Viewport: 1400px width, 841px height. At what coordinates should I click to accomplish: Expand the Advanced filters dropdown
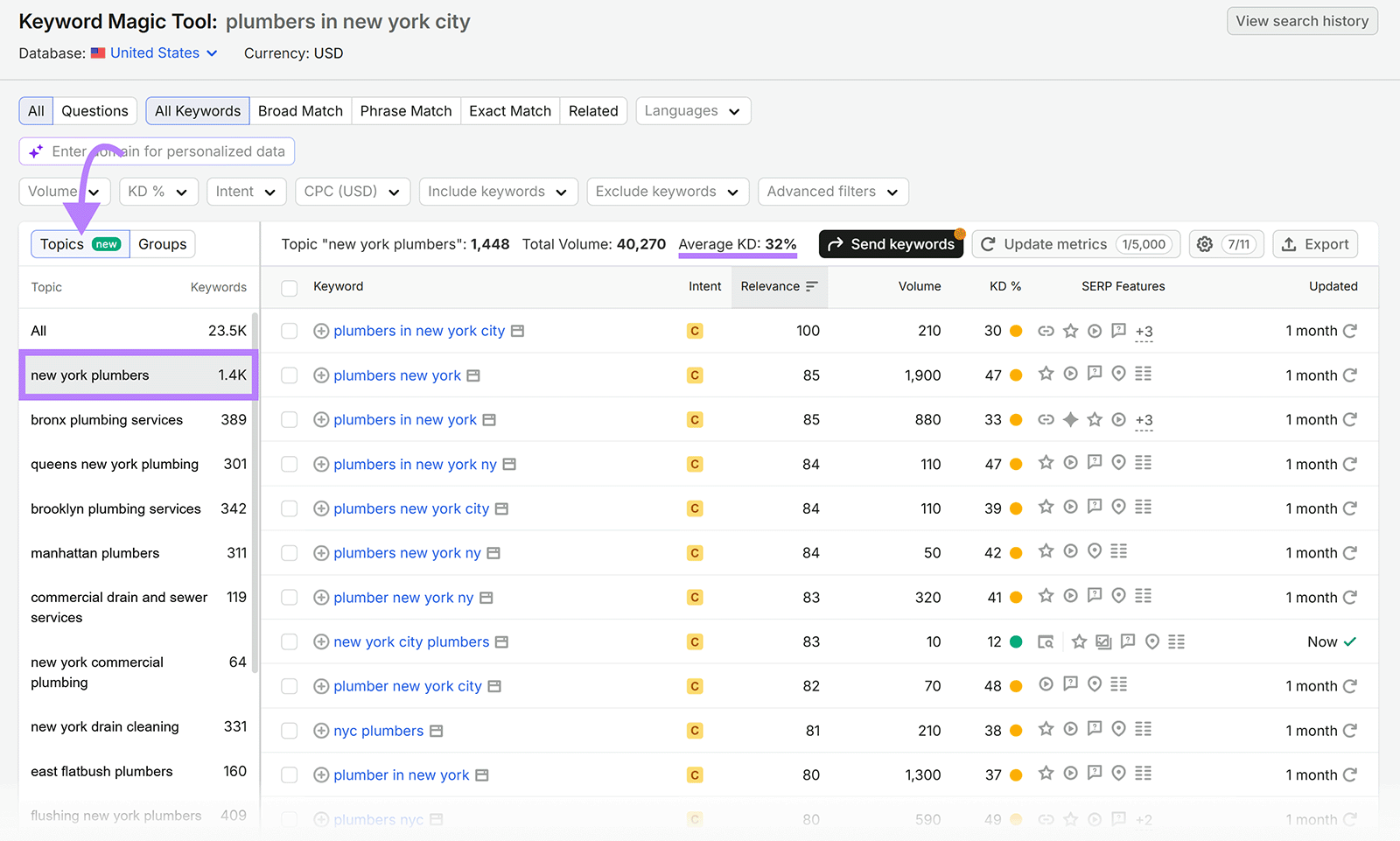pyautogui.click(x=833, y=192)
